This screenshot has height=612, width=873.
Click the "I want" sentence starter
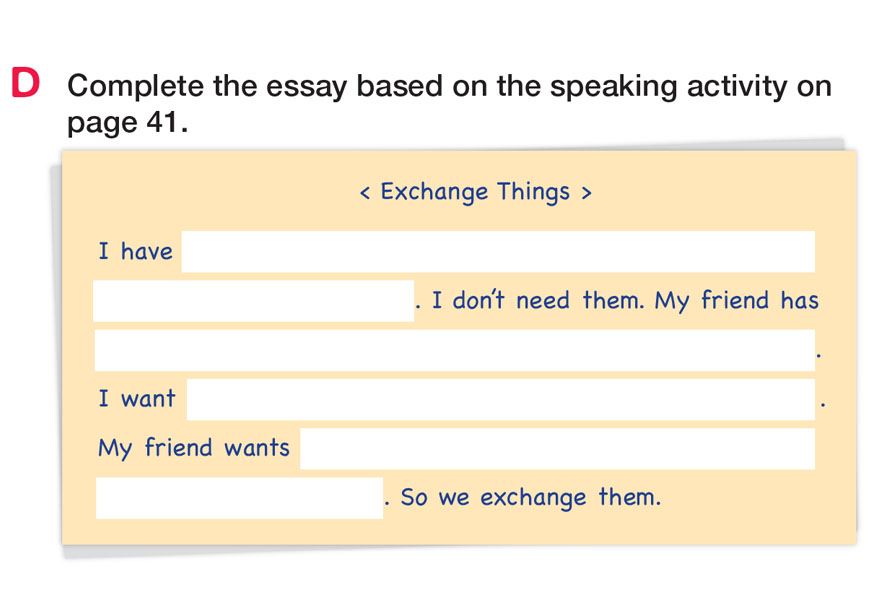[x=136, y=399]
